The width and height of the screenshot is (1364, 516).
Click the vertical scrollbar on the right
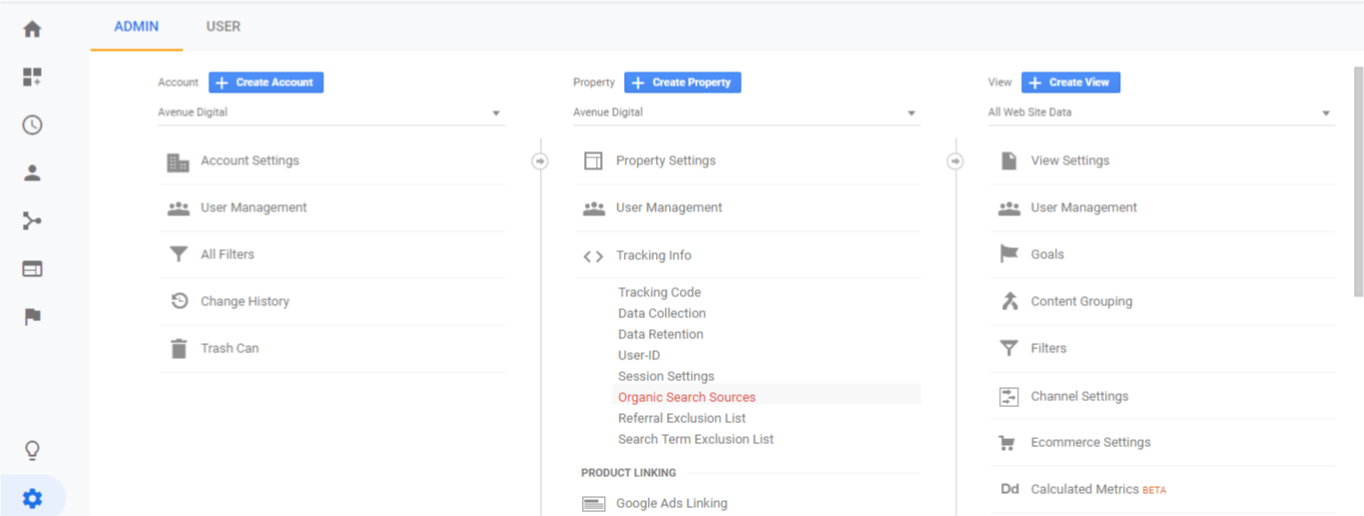pos(1357,180)
